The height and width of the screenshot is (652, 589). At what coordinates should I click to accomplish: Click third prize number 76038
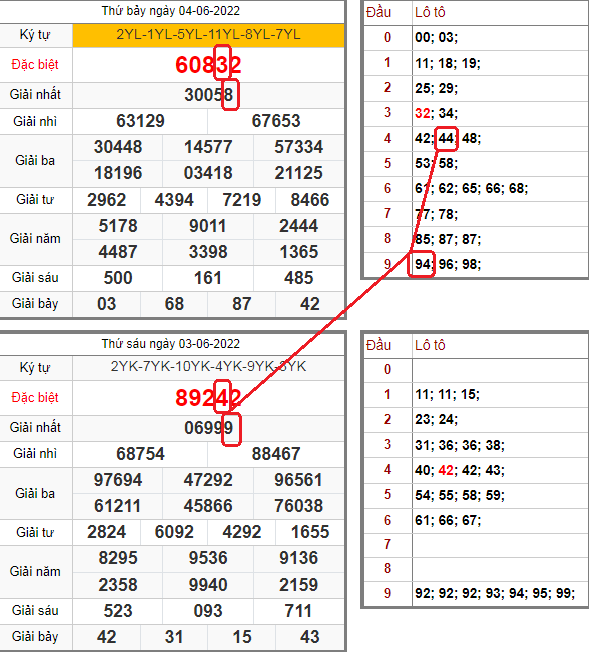pos(298,506)
